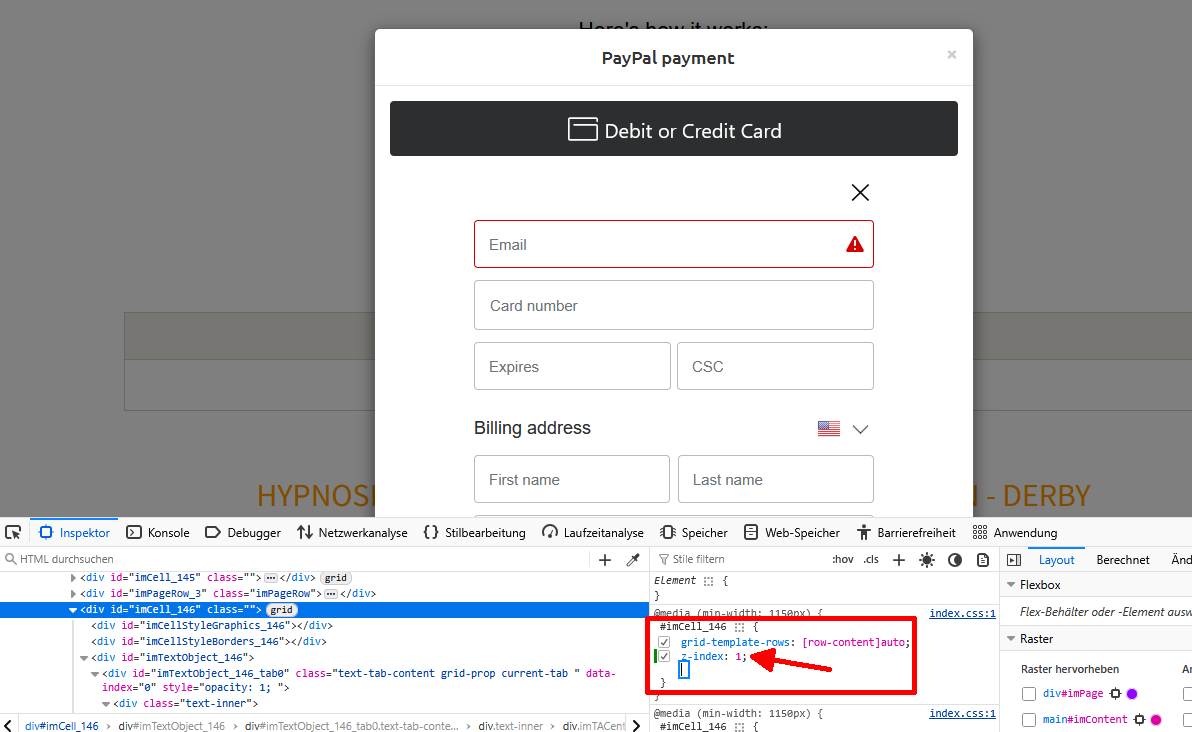Click the purple color swatch for div#imPage
Image resolution: width=1192 pixels, height=732 pixels.
1132,694
